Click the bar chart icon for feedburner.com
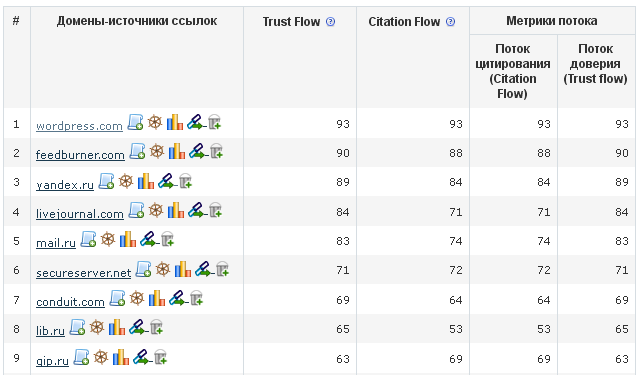 coord(177,151)
